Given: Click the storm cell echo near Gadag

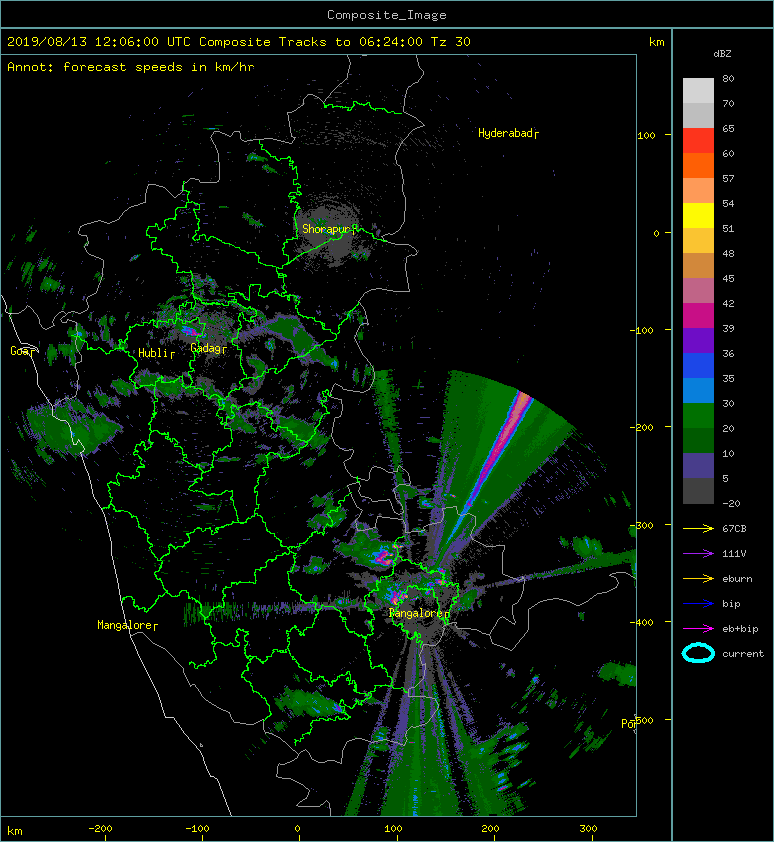Looking at the screenshot, I should tap(190, 330).
